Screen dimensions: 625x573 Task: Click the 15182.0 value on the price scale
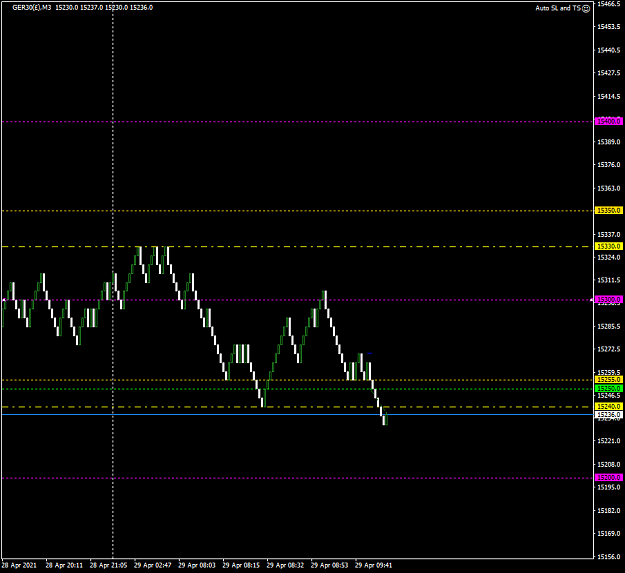608,510
